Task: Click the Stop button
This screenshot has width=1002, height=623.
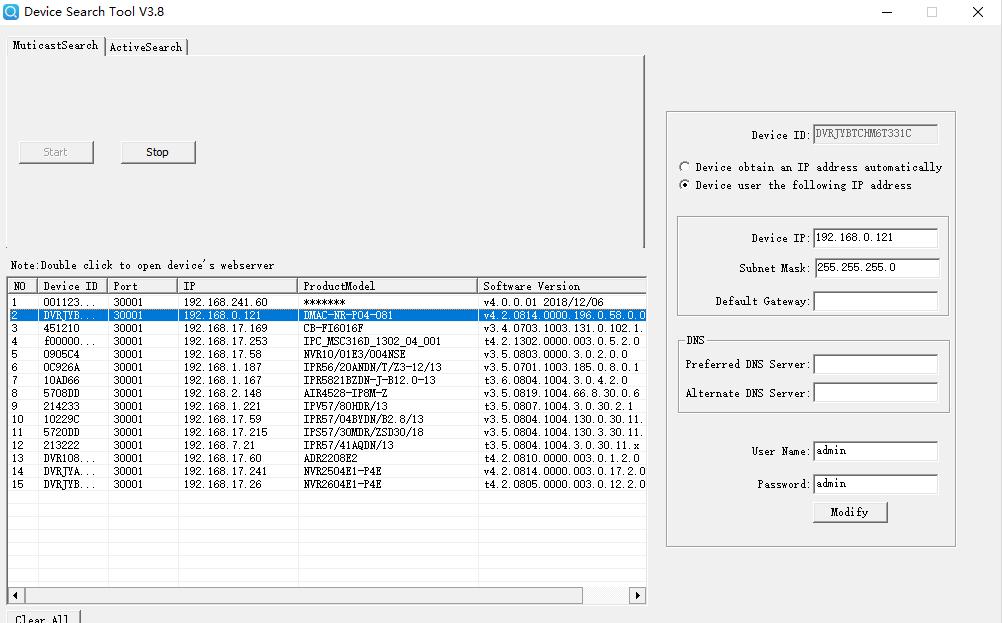Action: [158, 152]
